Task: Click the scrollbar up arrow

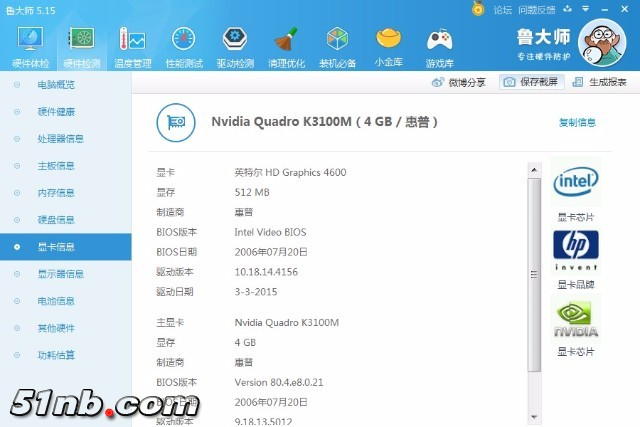Action: (534, 170)
